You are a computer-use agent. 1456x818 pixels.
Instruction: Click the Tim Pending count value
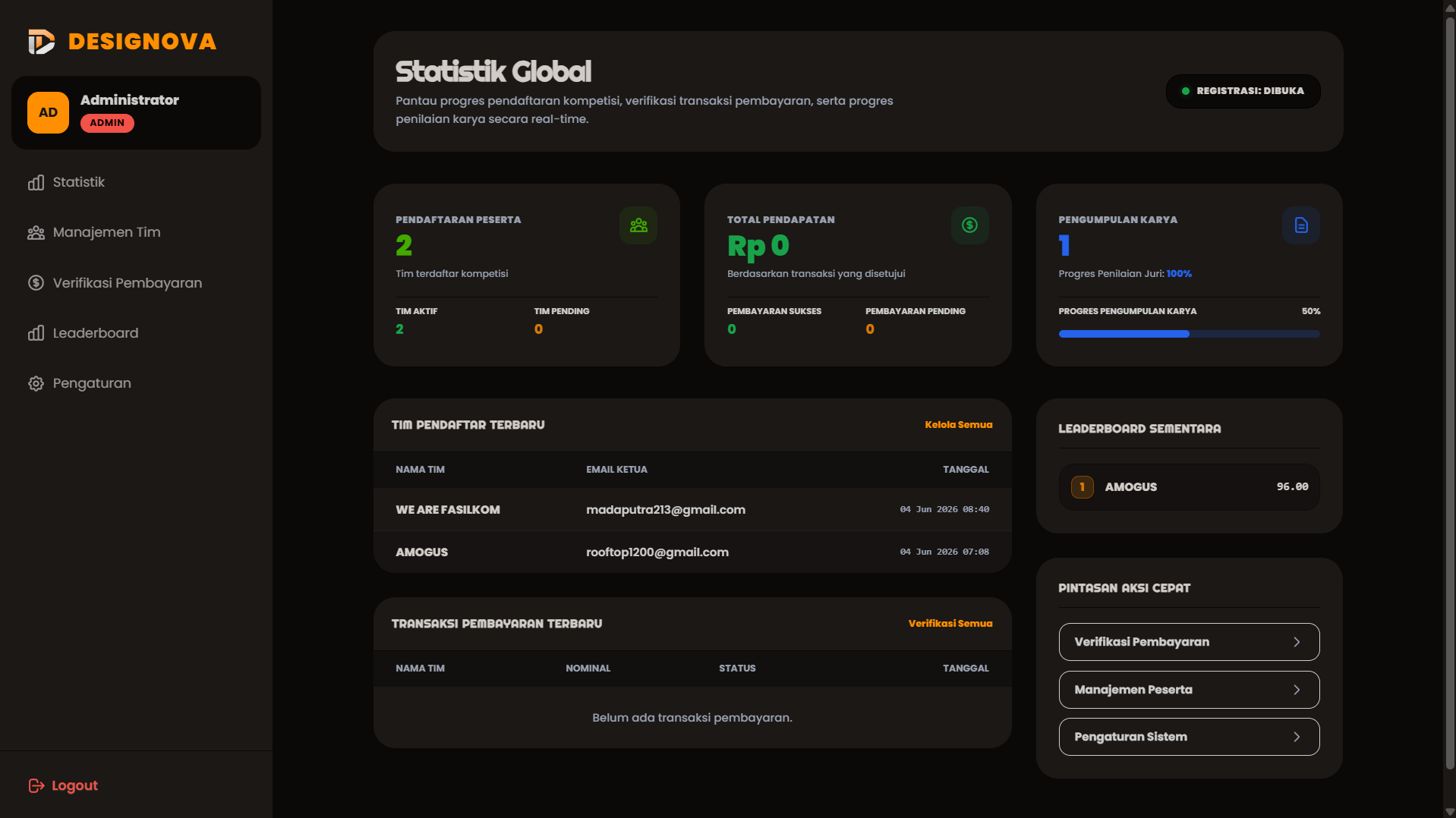click(538, 329)
